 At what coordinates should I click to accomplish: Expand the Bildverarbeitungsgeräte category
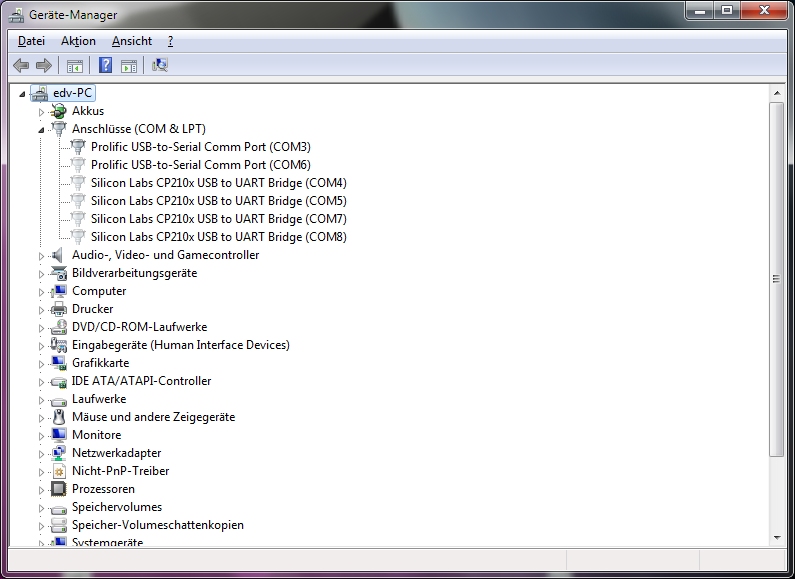(x=41, y=274)
